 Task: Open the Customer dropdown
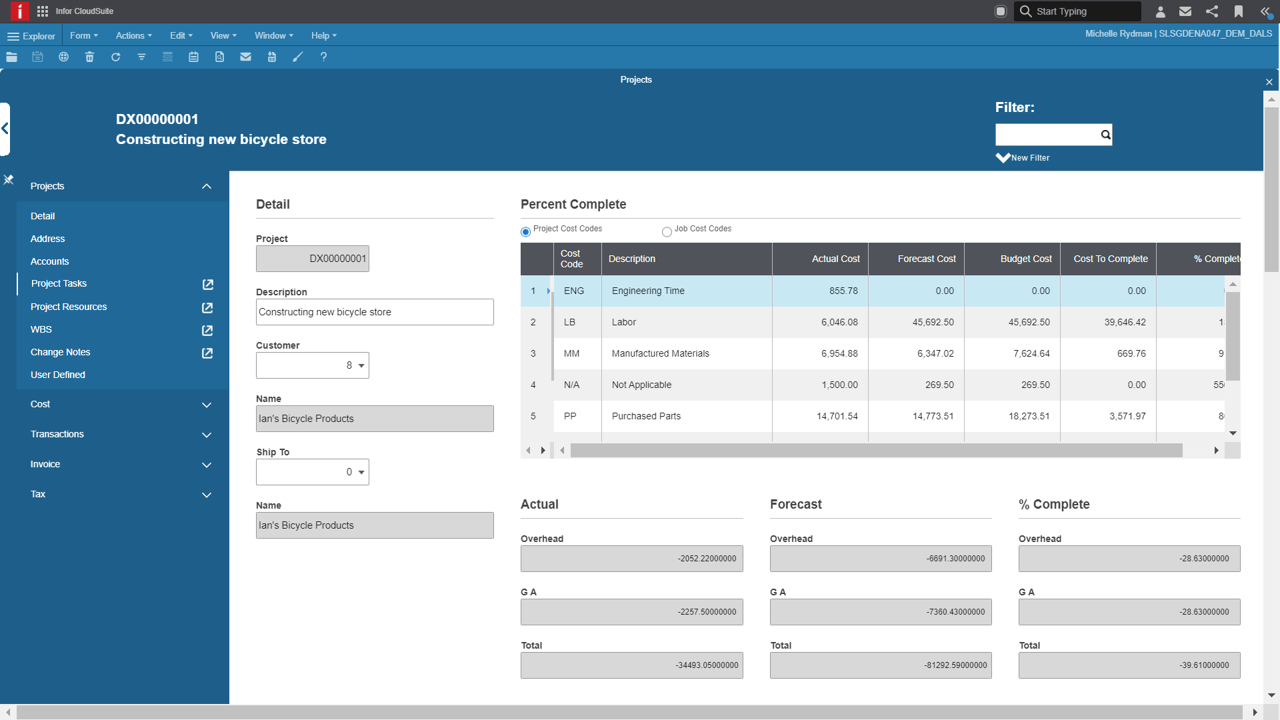point(359,365)
